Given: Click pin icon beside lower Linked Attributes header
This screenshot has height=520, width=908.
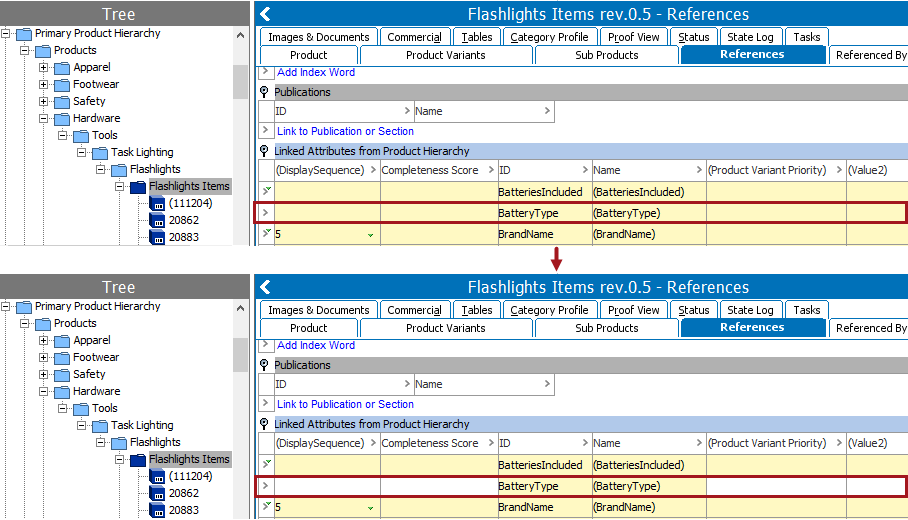Looking at the screenshot, I should click(x=264, y=424).
